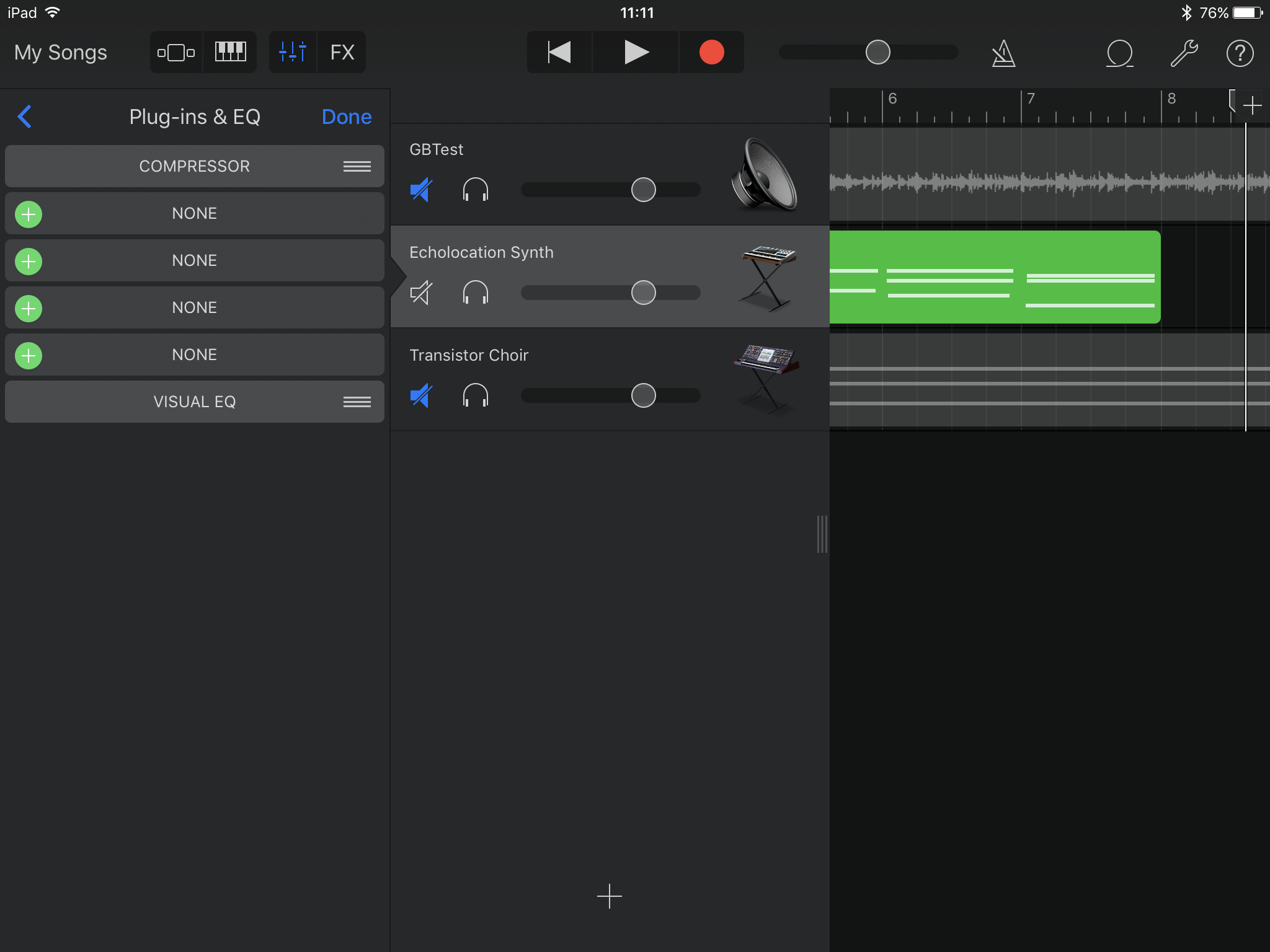Check the Bluetooth status icon
The width and height of the screenshot is (1270, 952).
[1186, 12]
